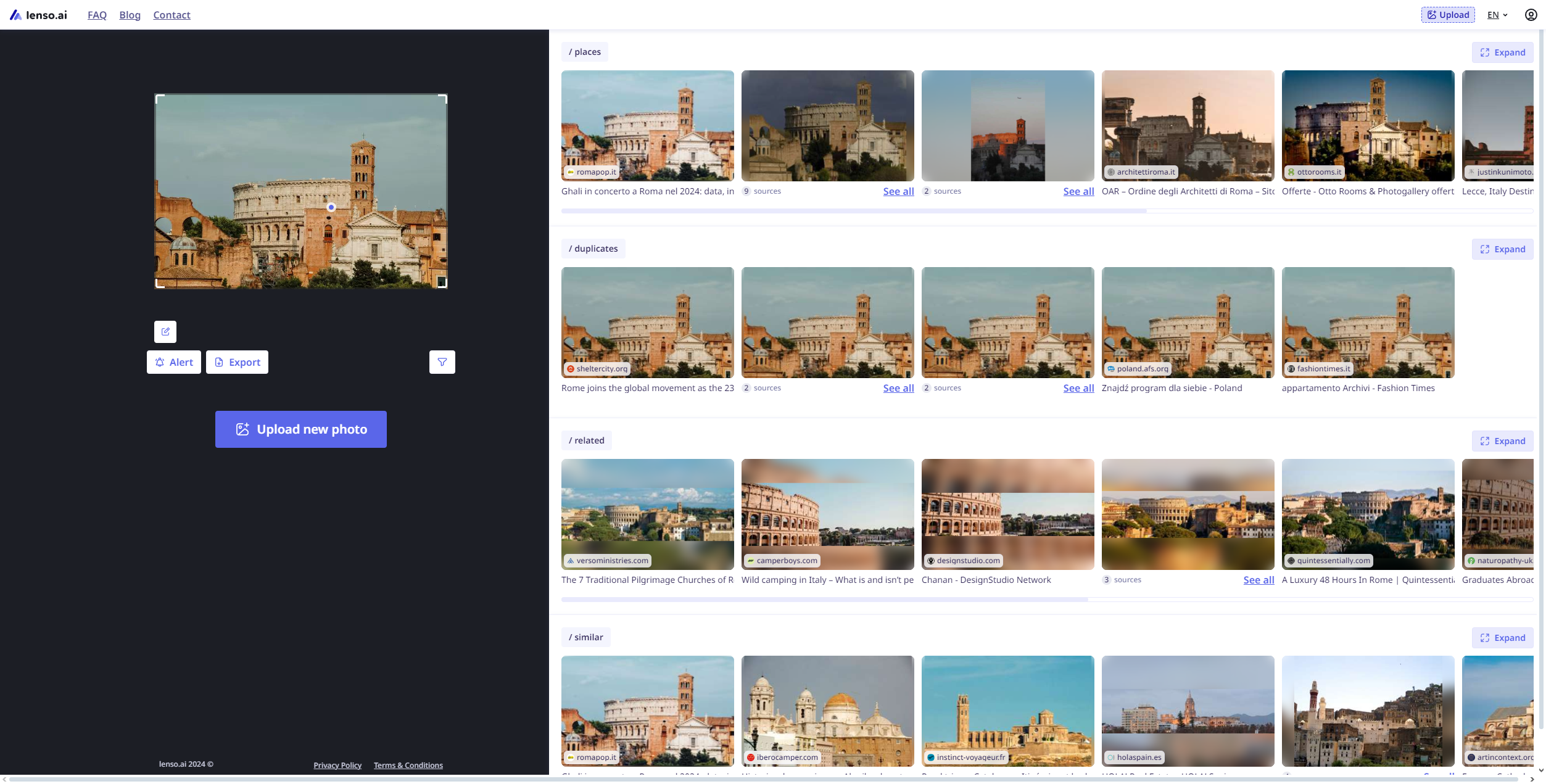
Task: Click places row horizontal scroll bar
Action: (x=853, y=211)
